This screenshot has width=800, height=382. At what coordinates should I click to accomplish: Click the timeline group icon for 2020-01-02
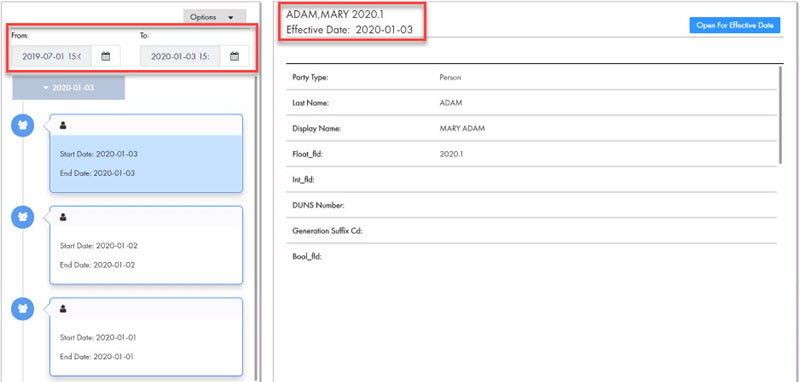(x=22, y=218)
